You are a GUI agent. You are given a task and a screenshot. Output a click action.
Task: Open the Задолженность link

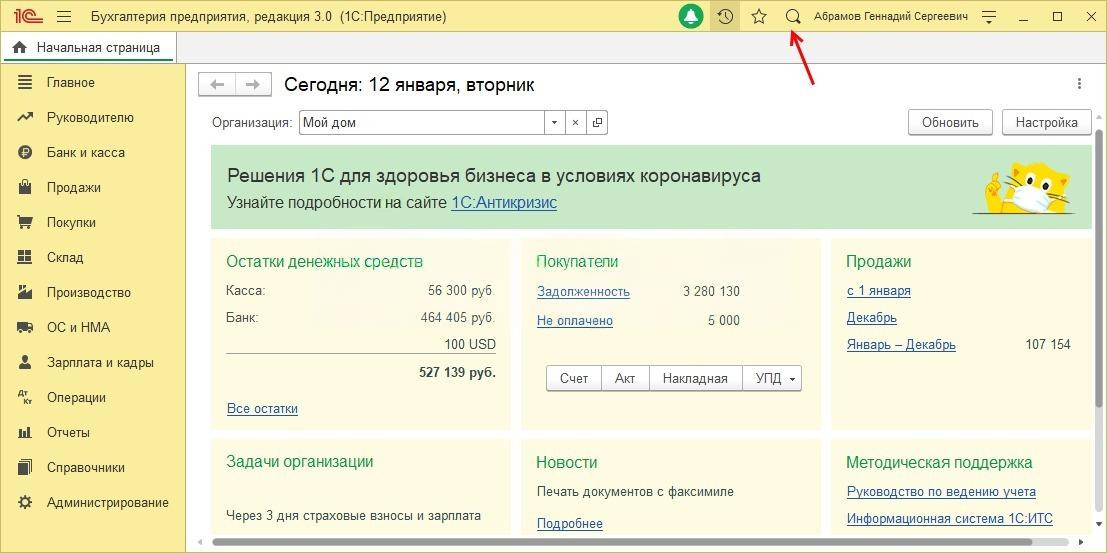pos(583,291)
